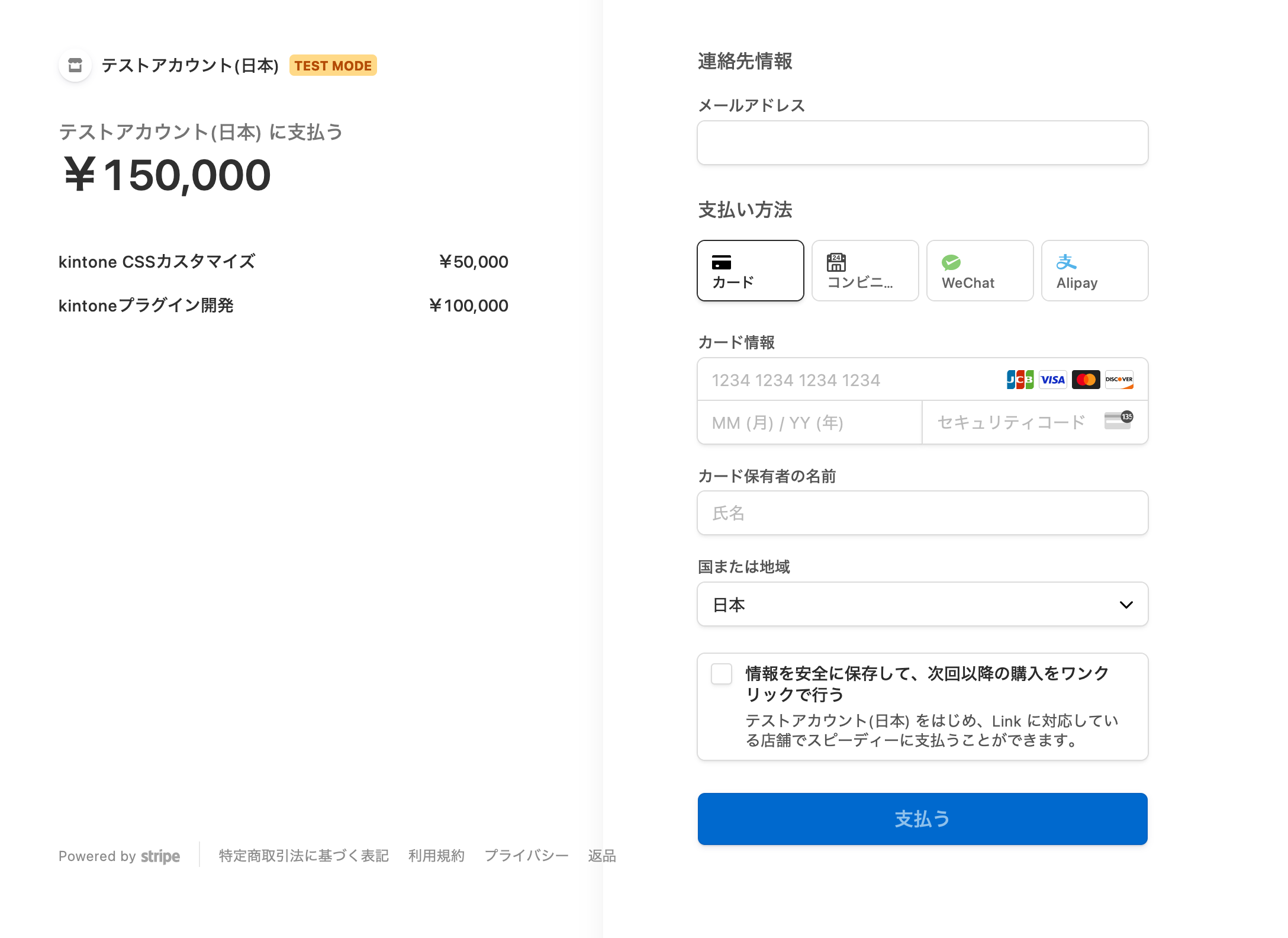The height and width of the screenshot is (938, 1288).
Task: Click the Mastercard brand icon
Action: [1086, 379]
